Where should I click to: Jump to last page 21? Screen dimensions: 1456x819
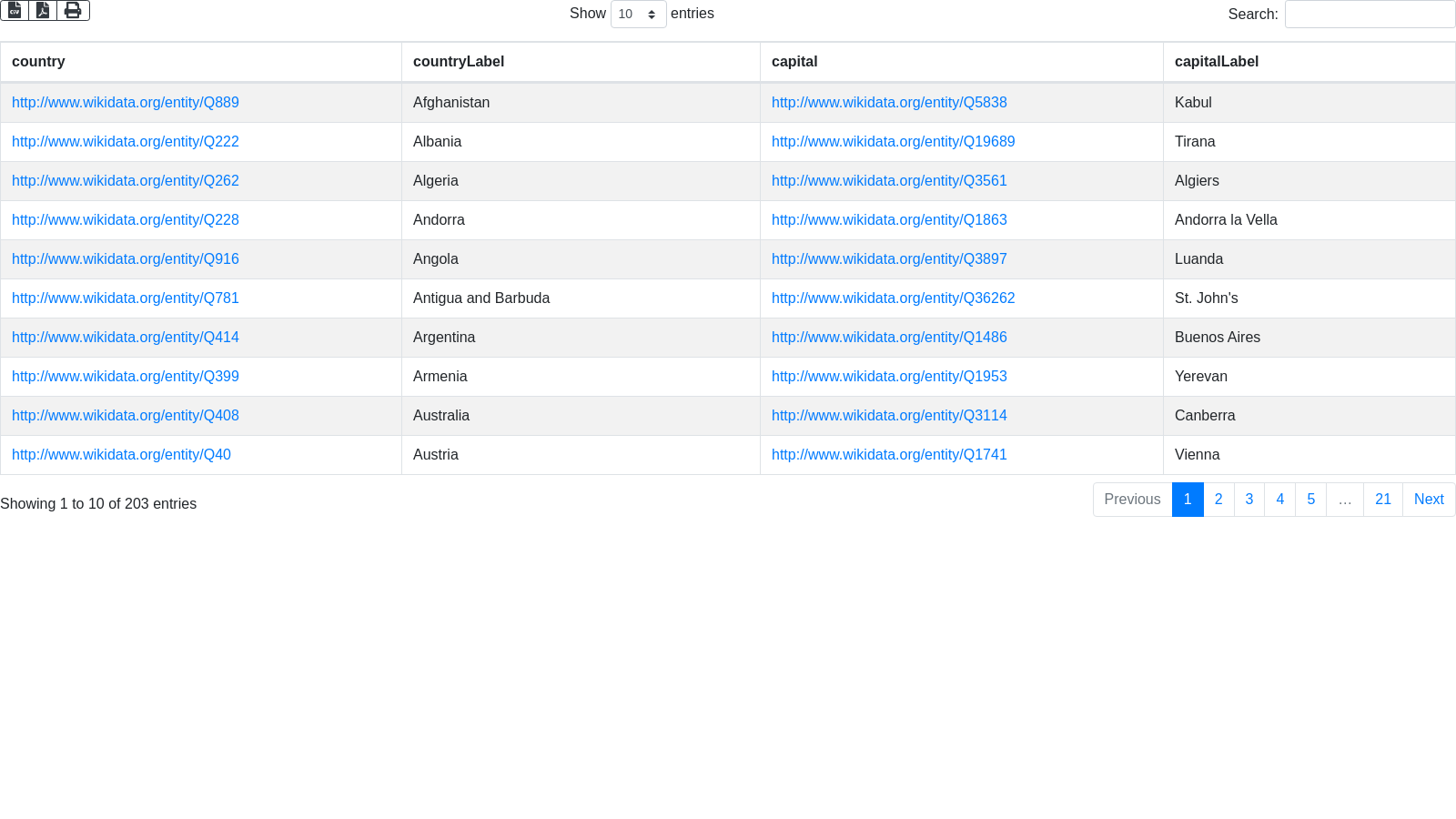(1382, 500)
